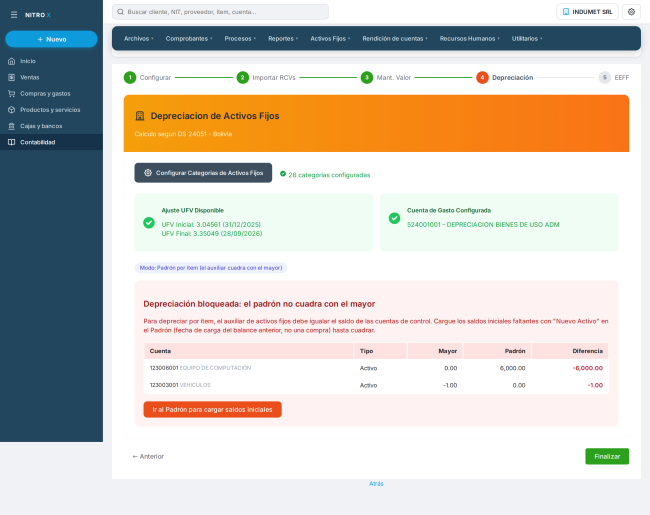Focus the Buscar cliente search field

[220, 12]
